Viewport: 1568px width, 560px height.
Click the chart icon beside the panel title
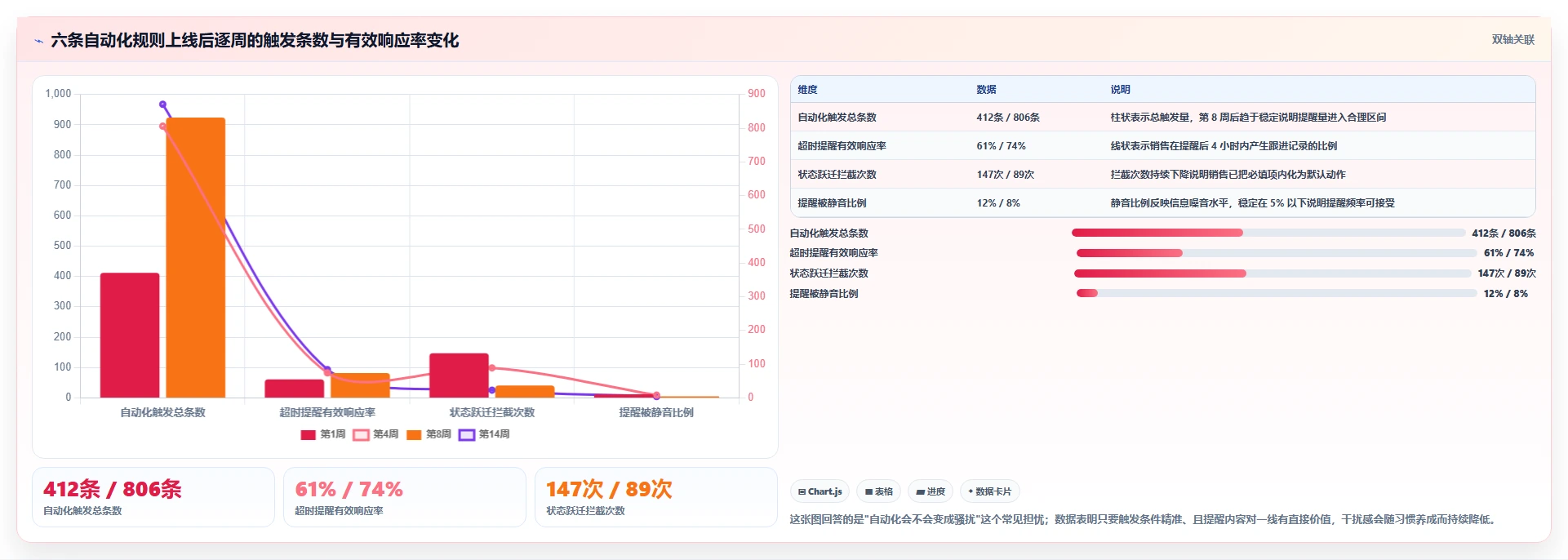(x=38, y=41)
